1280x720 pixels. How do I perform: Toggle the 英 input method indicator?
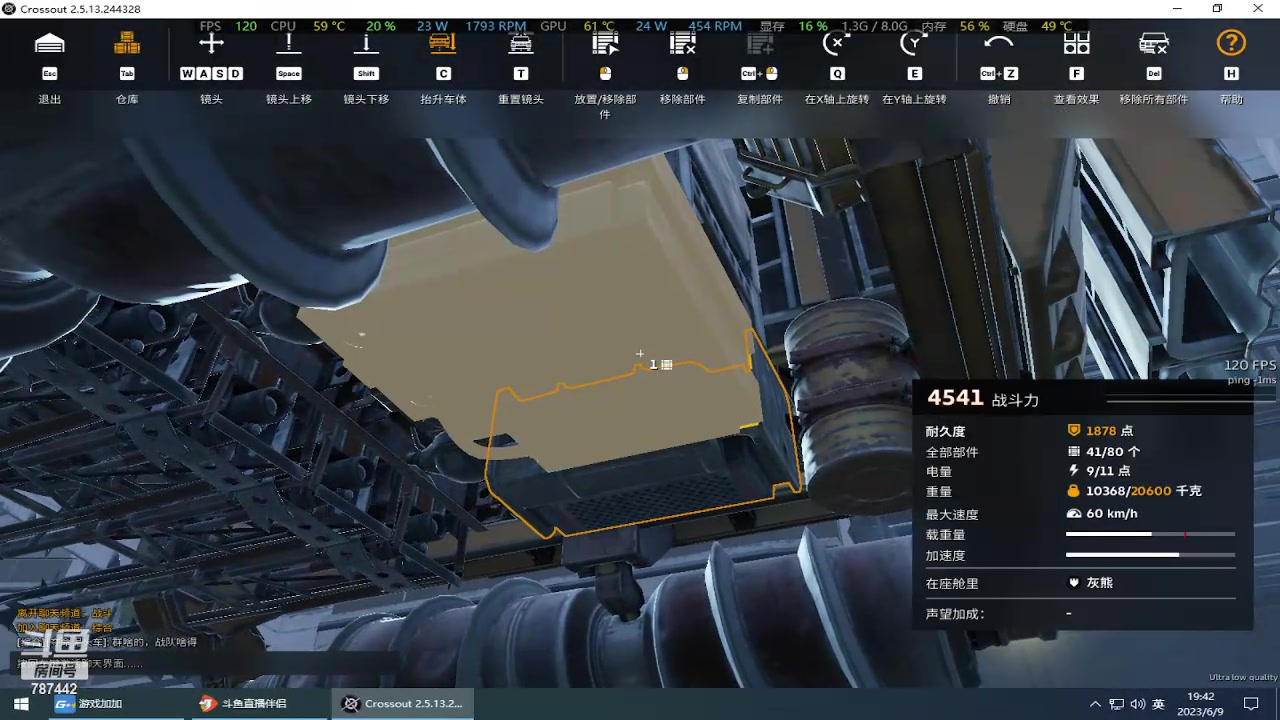[x=1158, y=704]
